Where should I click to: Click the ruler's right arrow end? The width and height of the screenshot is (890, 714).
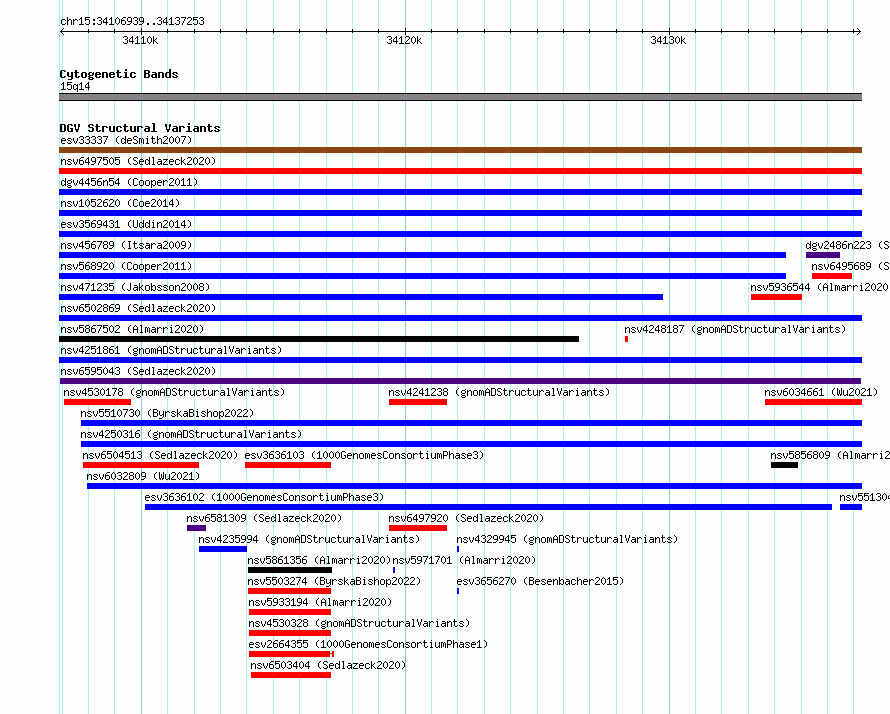858,31
